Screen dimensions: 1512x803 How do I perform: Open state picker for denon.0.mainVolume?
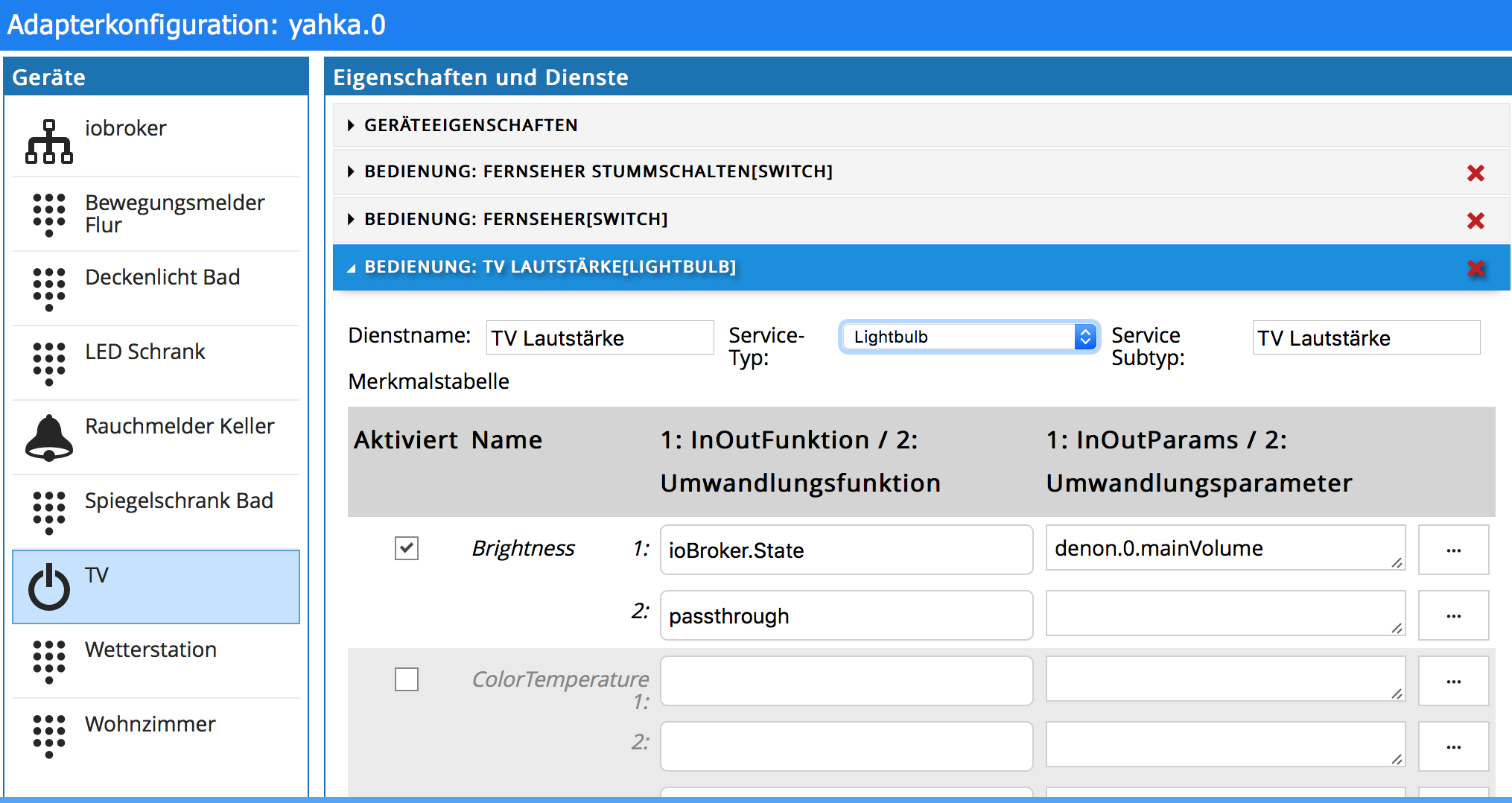(1453, 550)
